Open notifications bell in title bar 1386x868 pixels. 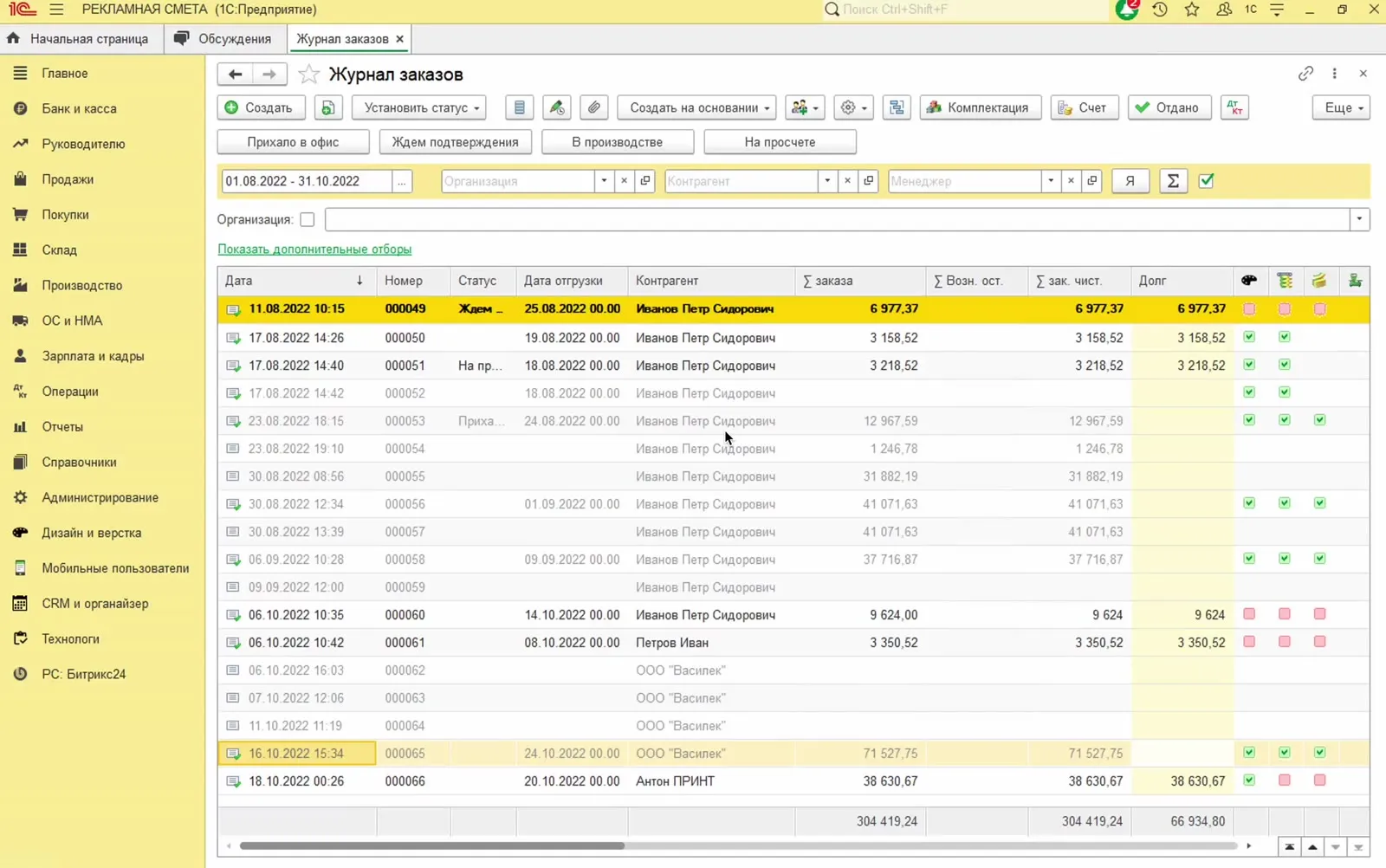[1126, 10]
